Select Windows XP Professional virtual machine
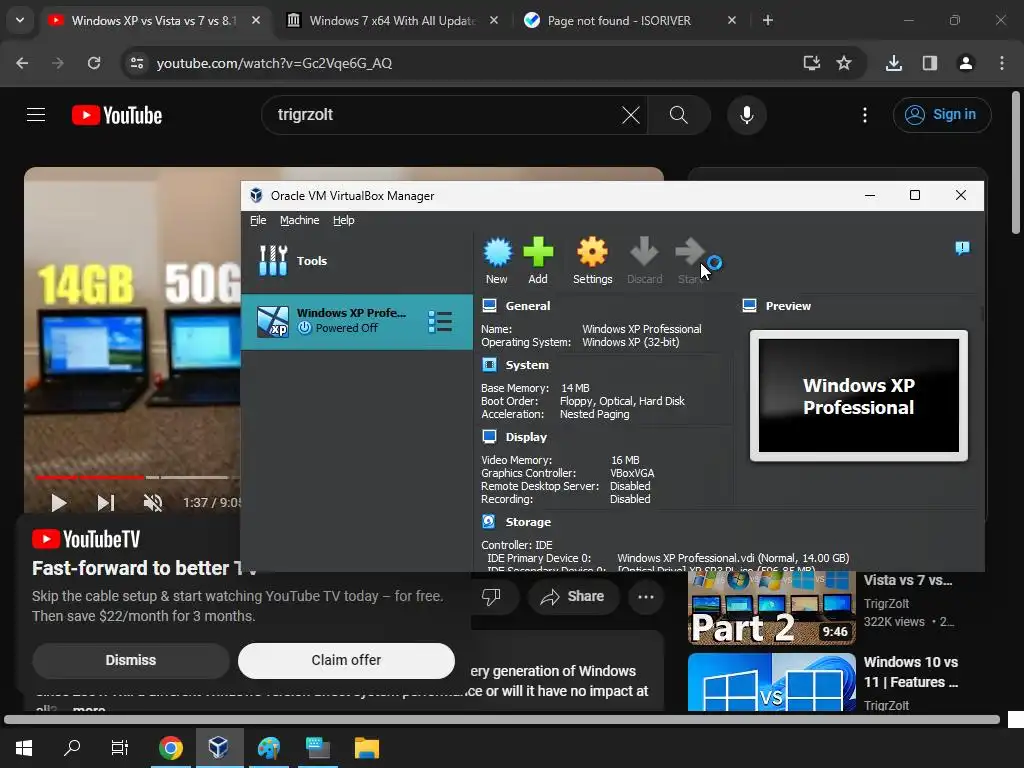1024x768 pixels. [357, 321]
